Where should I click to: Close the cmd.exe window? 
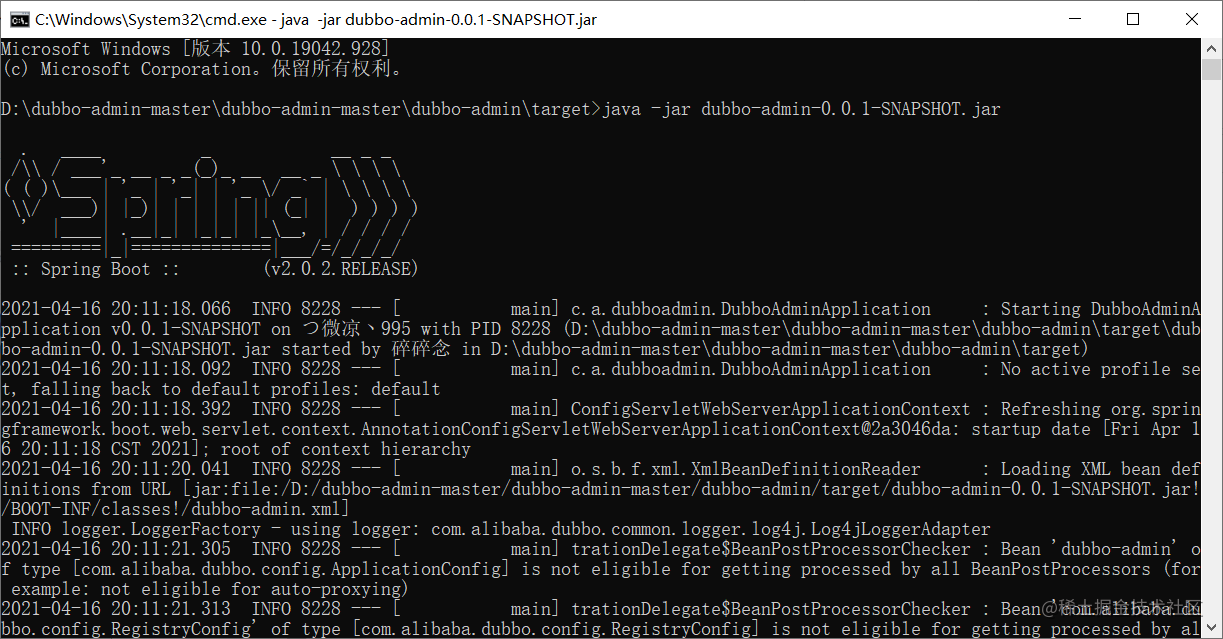(x=1191, y=19)
